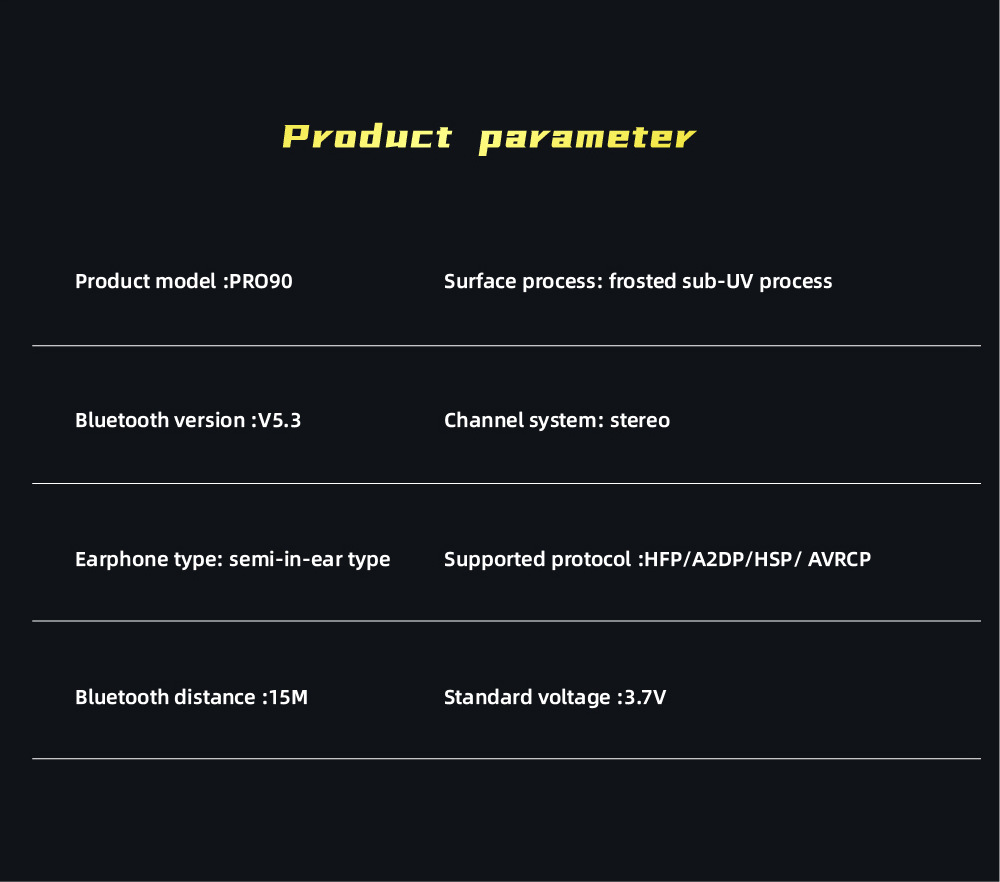The image size is (1000, 882).
Task: Click the "PRO90" model value
Action: coord(261,281)
